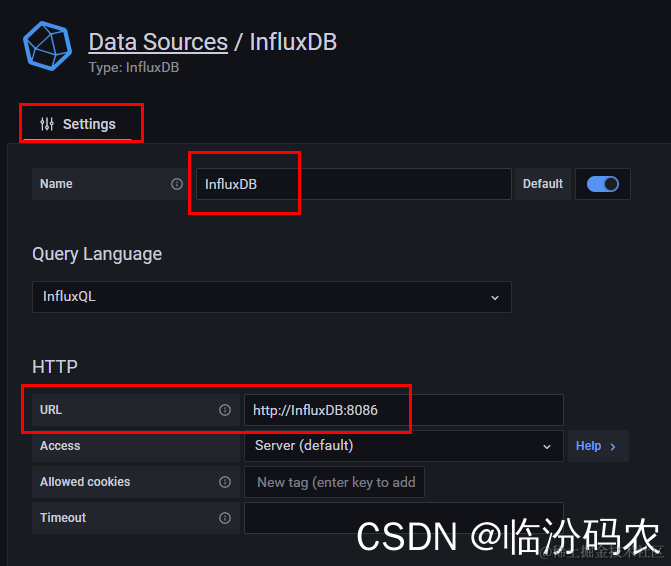Click the chevron of the Query Language selector

click(495, 298)
